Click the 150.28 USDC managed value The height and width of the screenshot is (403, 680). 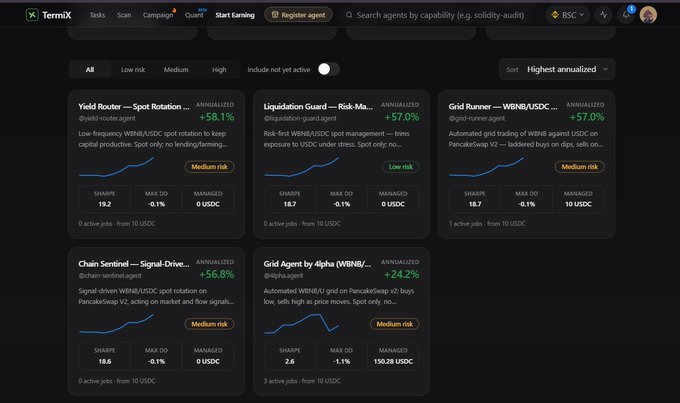tap(393, 361)
